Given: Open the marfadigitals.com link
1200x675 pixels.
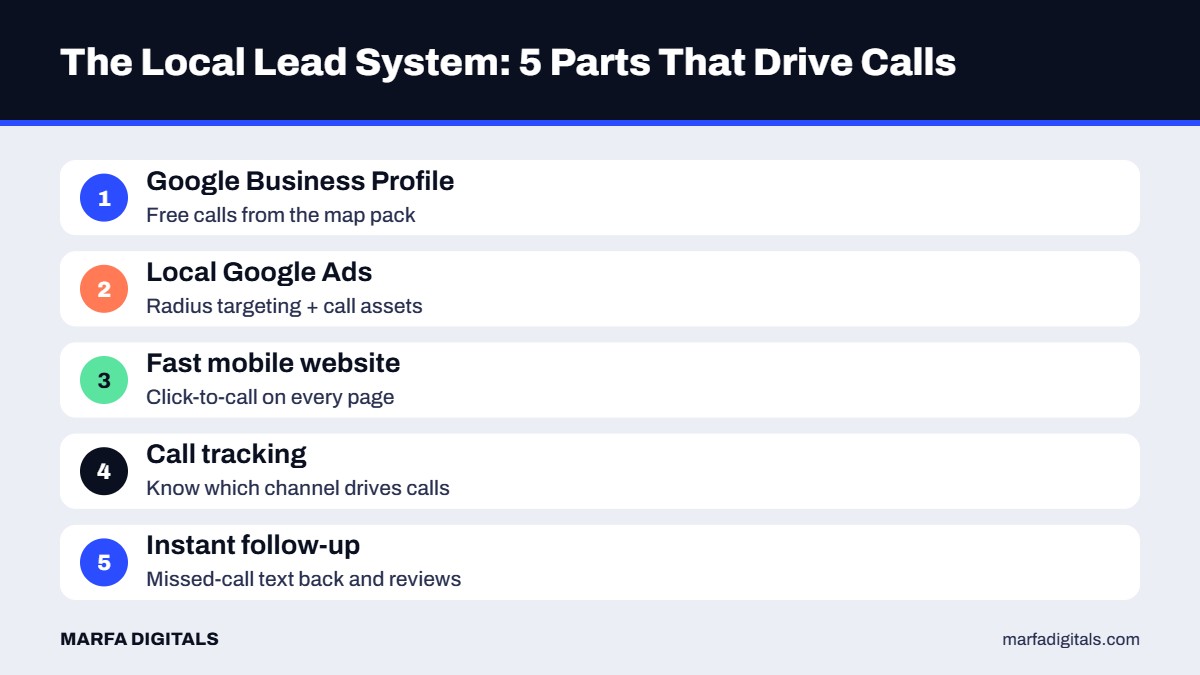Looking at the screenshot, I should tap(1071, 640).
